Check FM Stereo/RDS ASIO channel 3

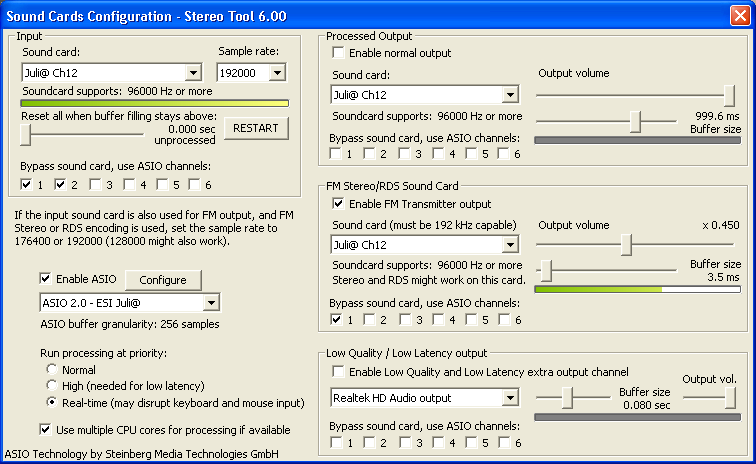[405, 319]
